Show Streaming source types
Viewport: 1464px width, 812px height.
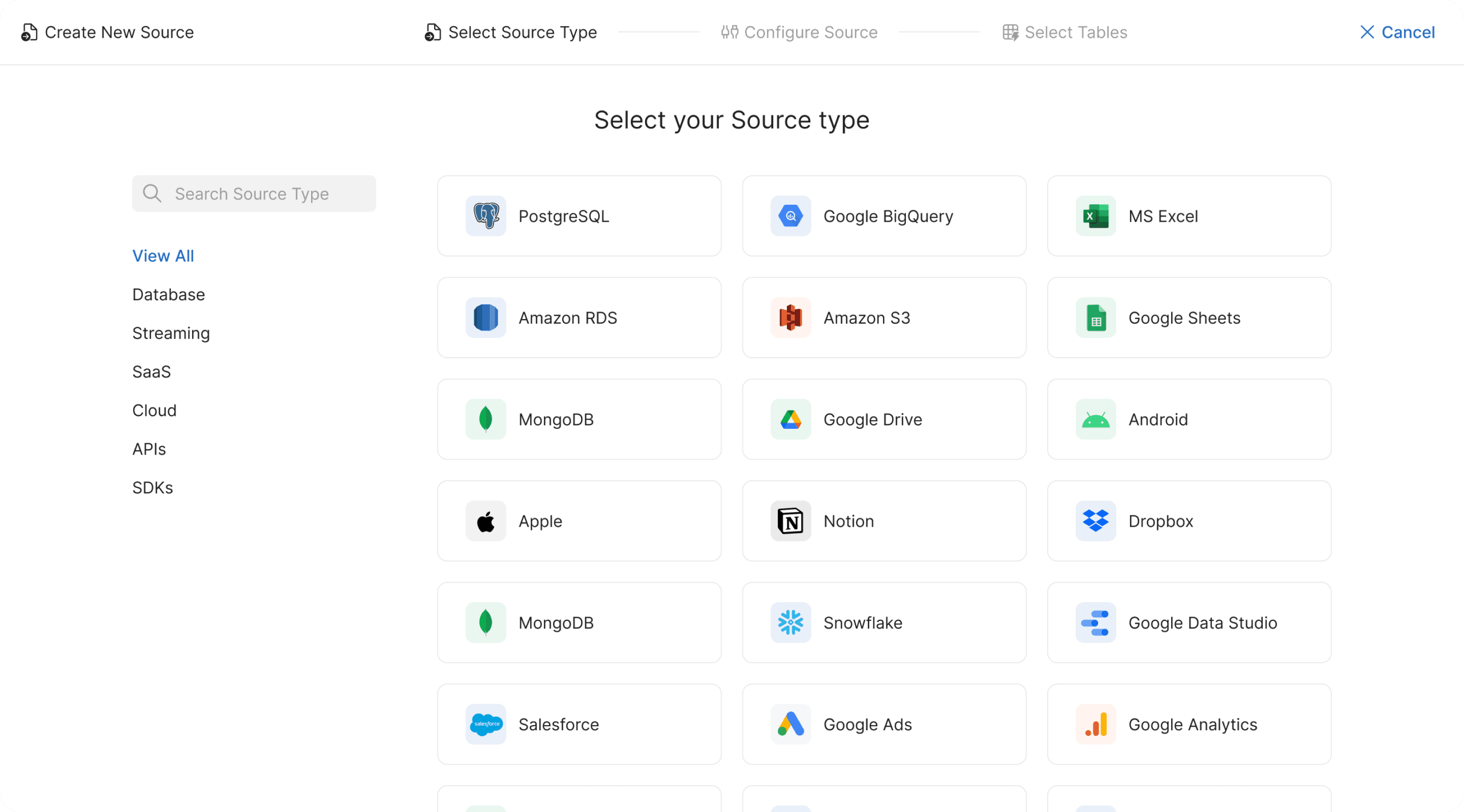(170, 333)
